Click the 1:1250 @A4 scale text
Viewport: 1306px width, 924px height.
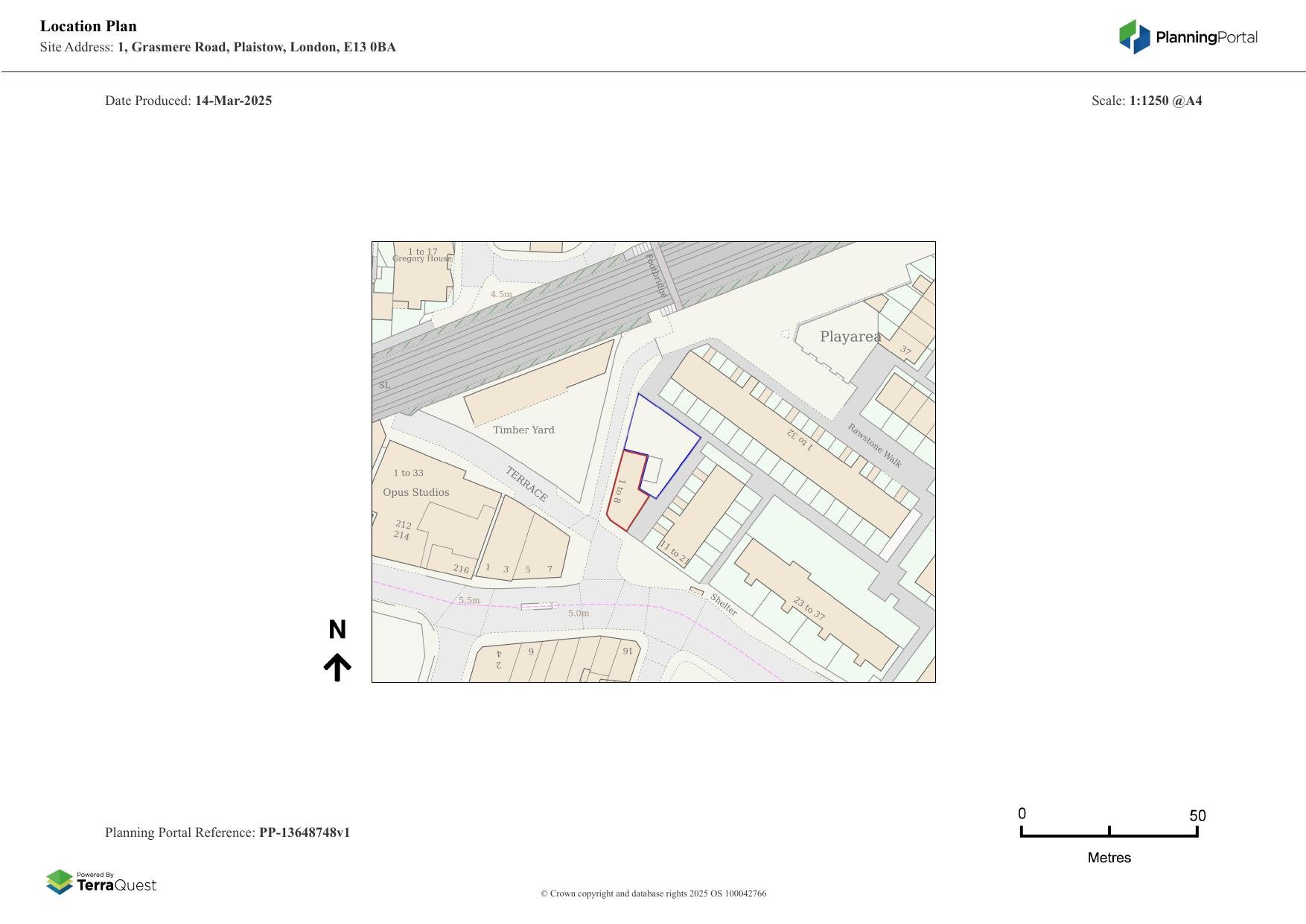pyautogui.click(x=1165, y=101)
